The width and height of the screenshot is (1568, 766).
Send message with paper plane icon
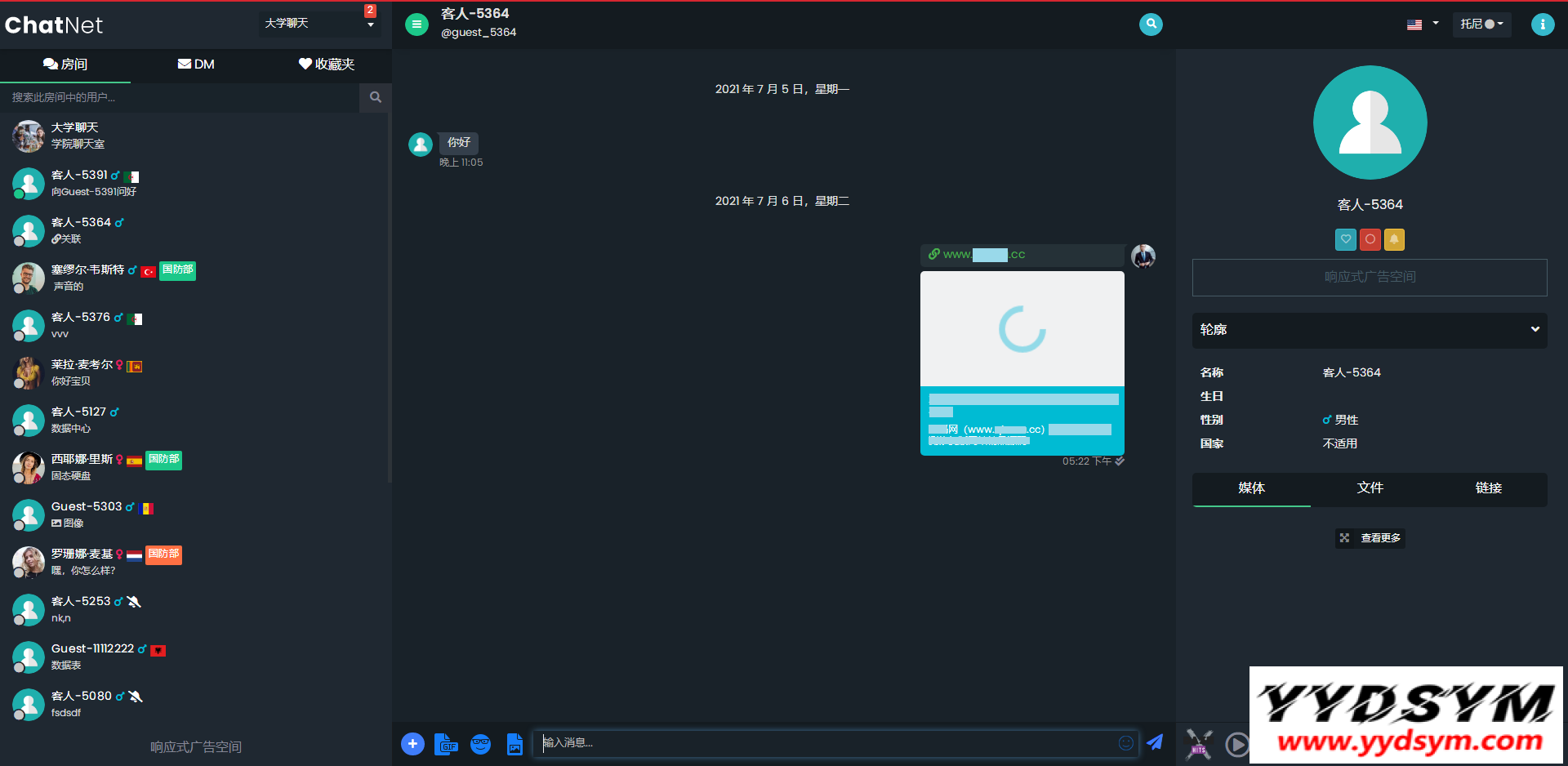(1155, 742)
